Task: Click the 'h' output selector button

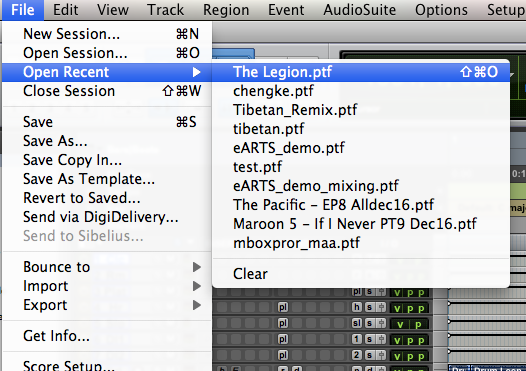Action: coord(357,307)
